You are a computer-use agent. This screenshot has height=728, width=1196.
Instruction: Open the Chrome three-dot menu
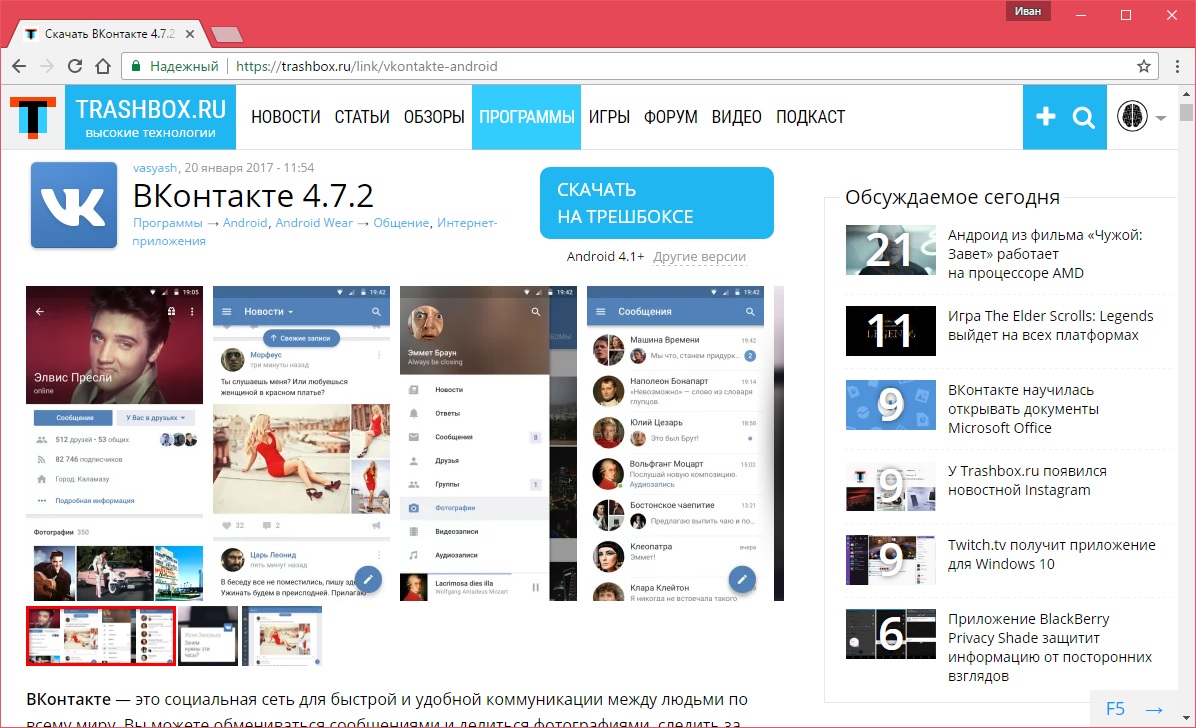click(x=1178, y=66)
